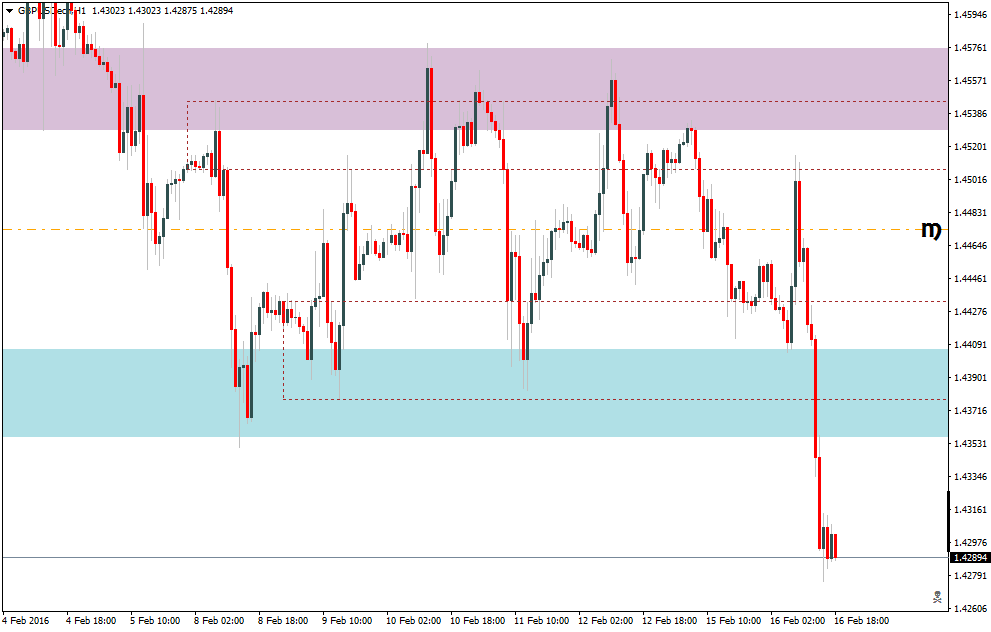Click price label 1.44091 on the axis

tap(970, 344)
